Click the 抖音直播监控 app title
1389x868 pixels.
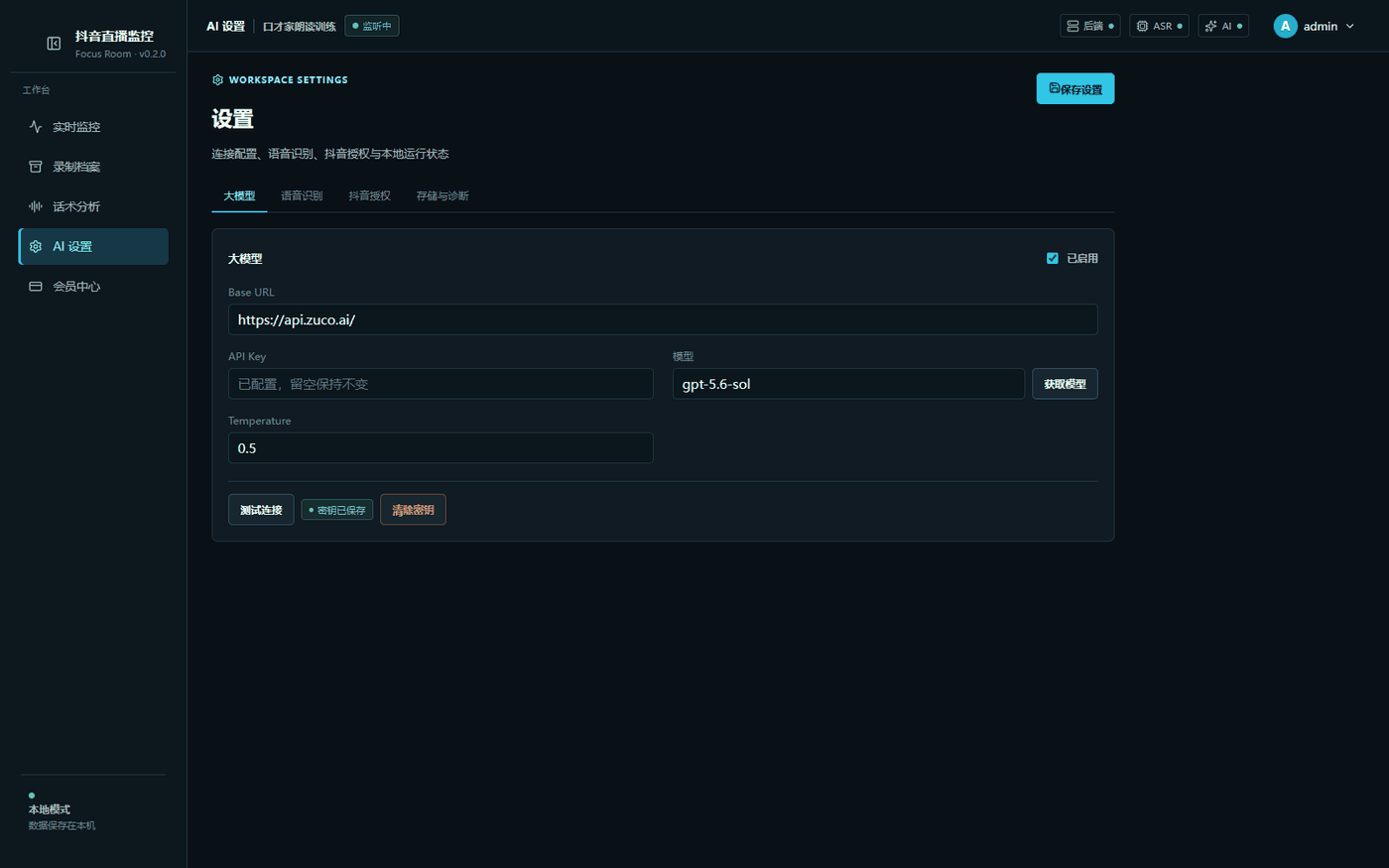[x=114, y=36]
